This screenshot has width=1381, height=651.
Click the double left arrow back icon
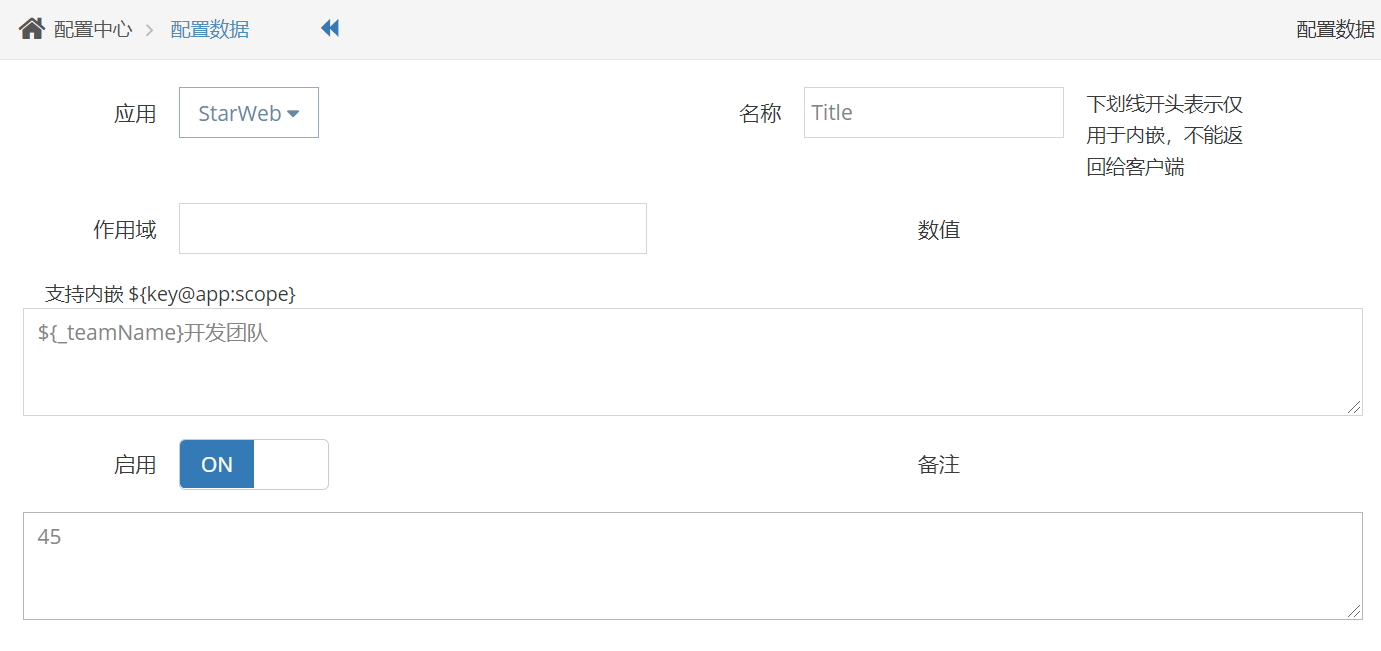coord(330,28)
